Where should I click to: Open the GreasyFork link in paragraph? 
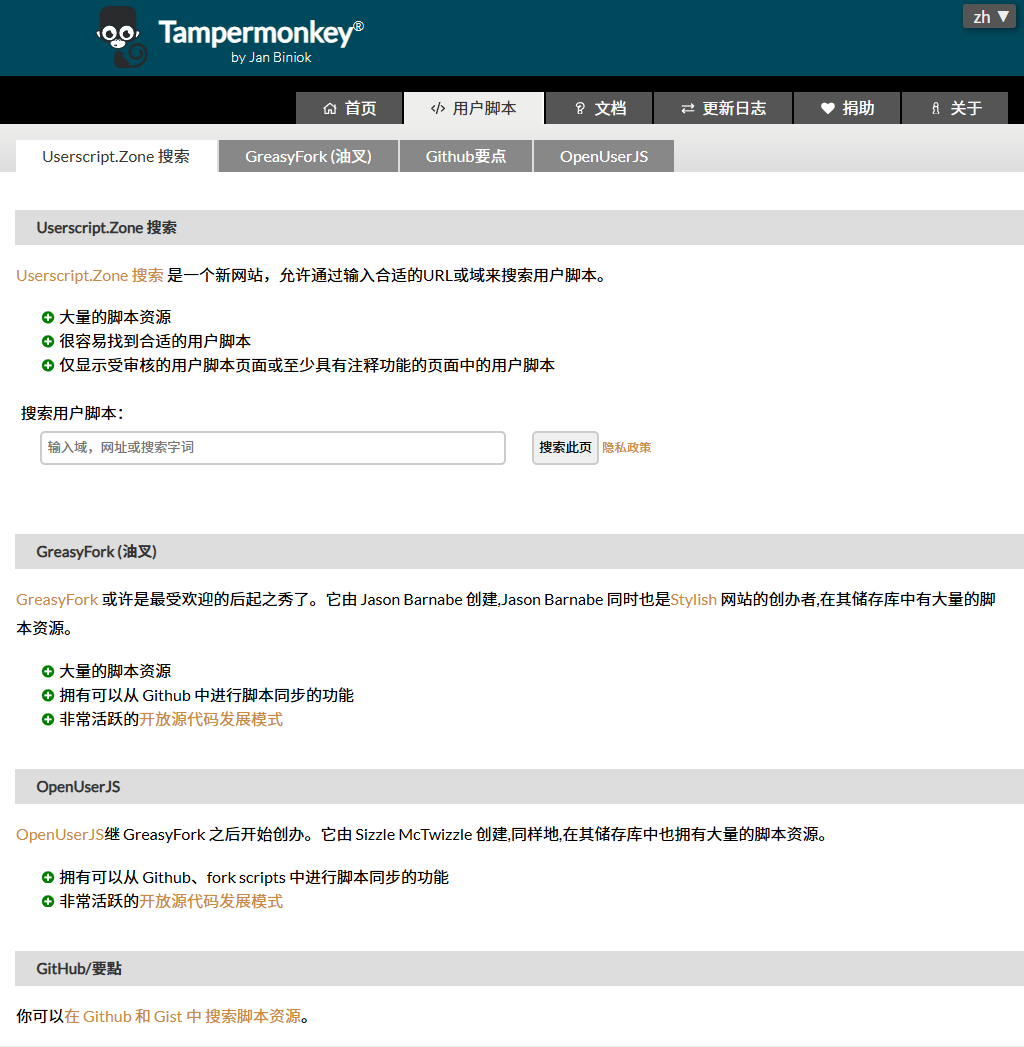57,600
